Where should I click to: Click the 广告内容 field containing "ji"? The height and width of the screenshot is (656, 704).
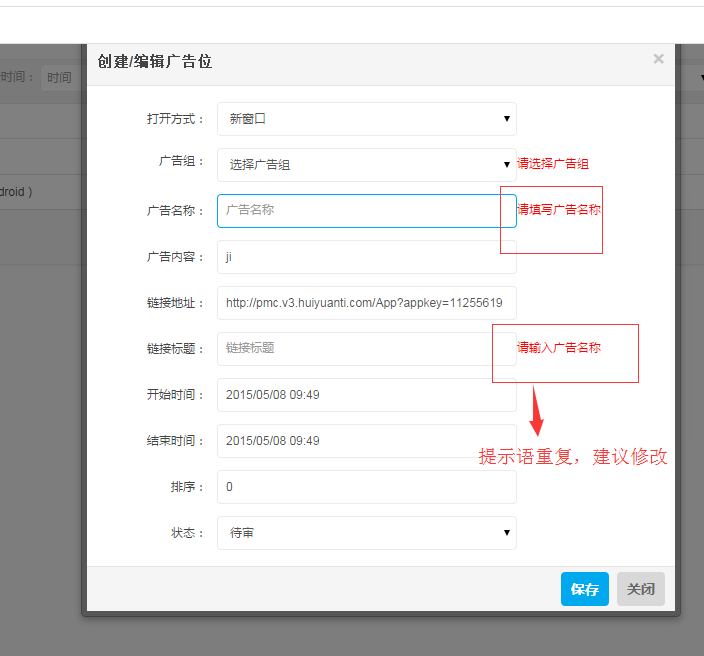366,257
